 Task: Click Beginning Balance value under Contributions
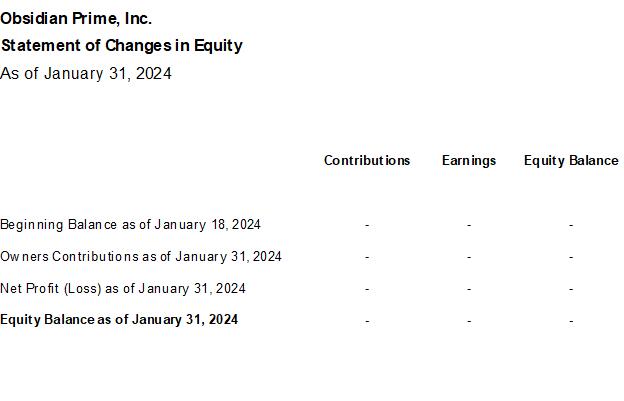pyautogui.click(x=367, y=225)
